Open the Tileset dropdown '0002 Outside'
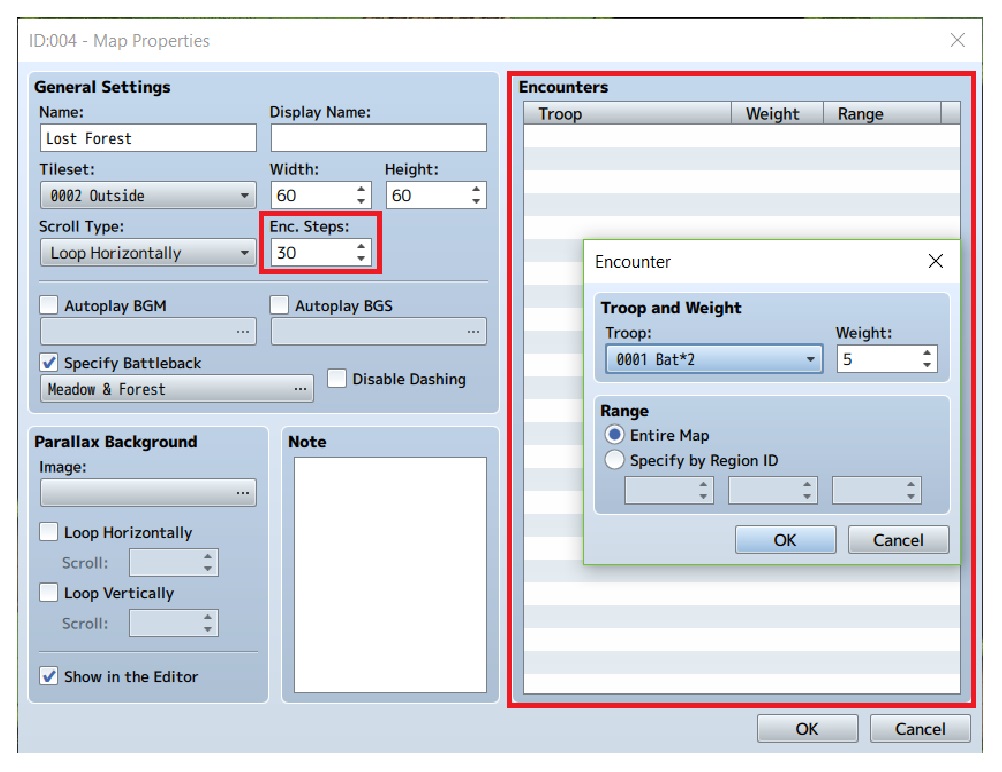This screenshot has height=772, width=1002. (148, 196)
